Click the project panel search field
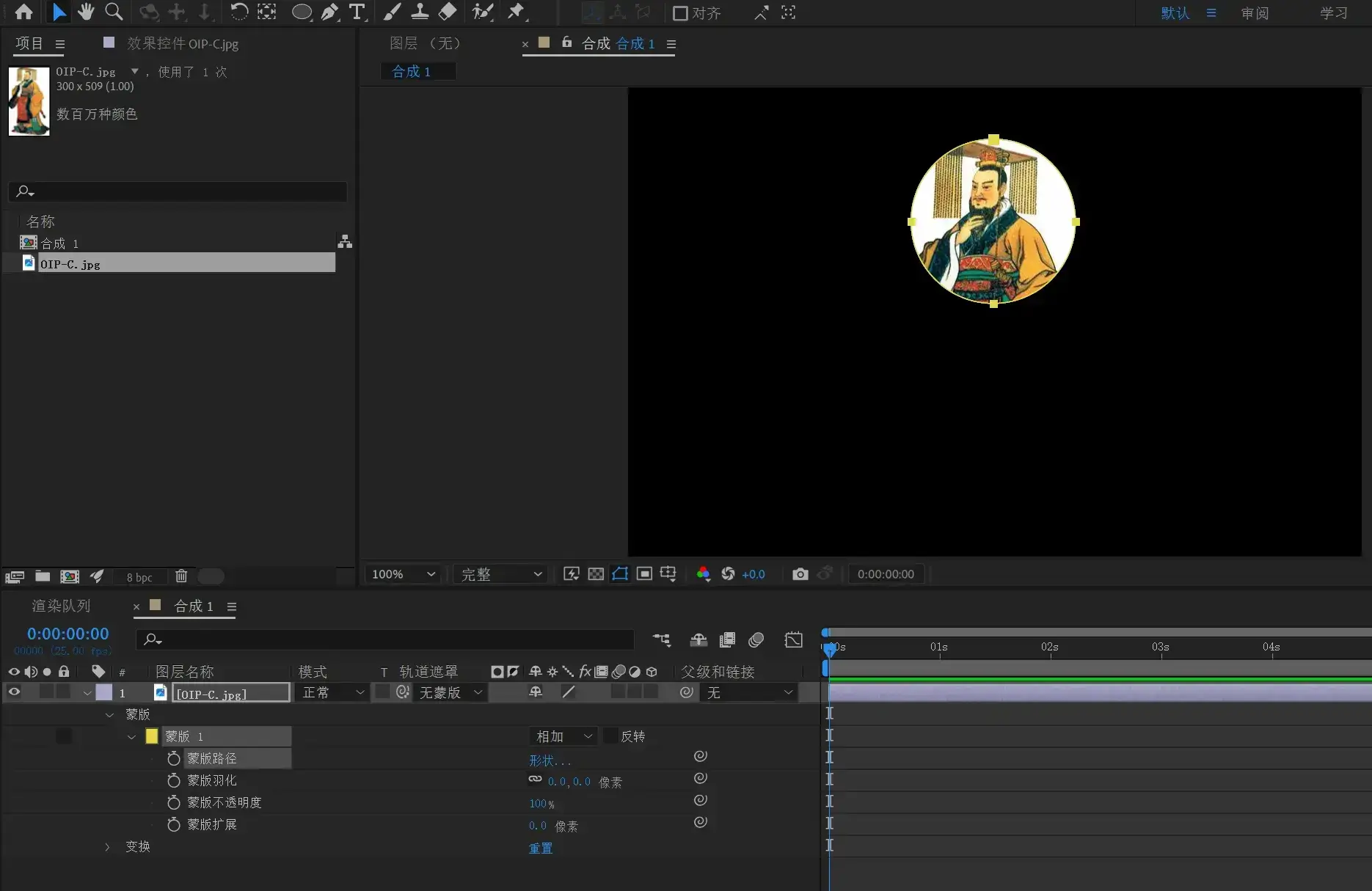This screenshot has height=891, width=1372. (178, 191)
